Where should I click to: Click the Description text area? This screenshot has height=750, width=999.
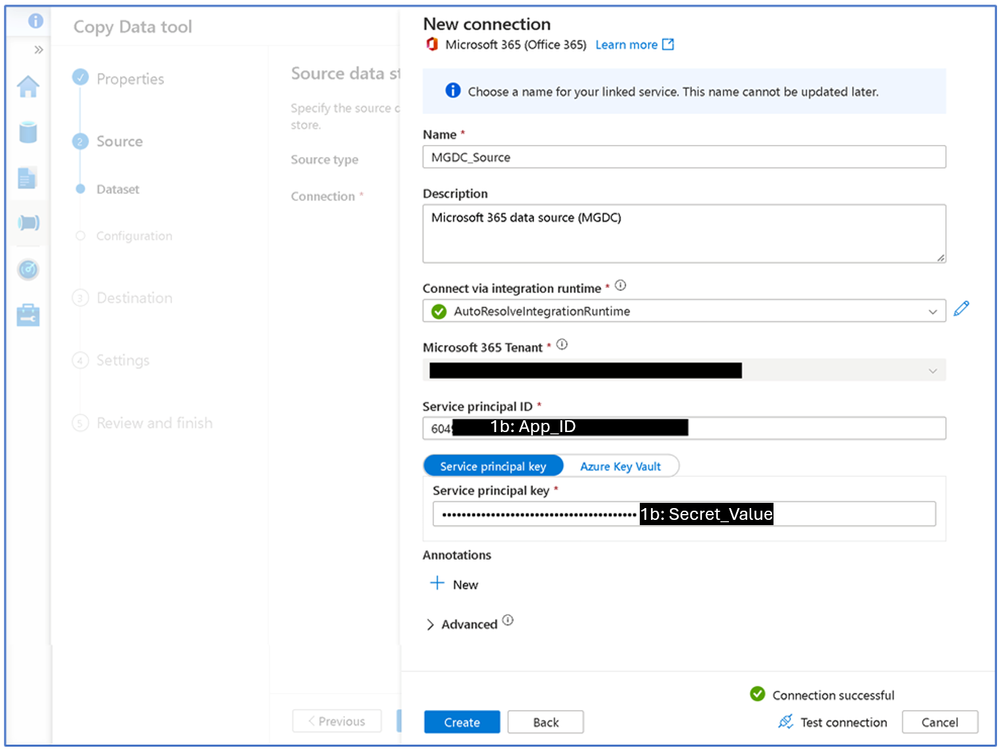684,233
